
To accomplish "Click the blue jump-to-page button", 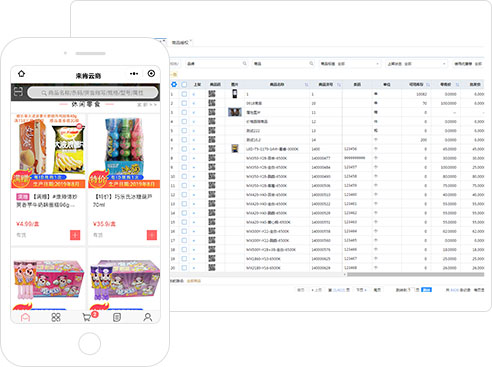I will tap(426, 290).
